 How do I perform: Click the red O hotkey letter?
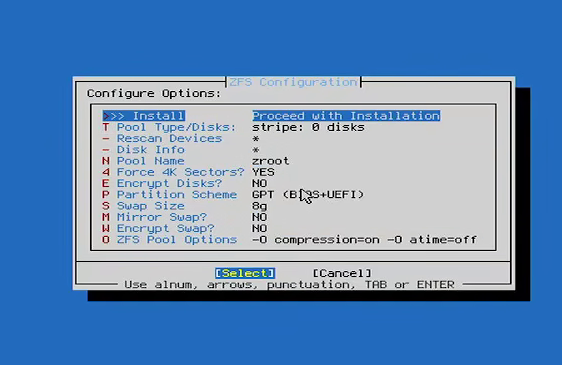point(106,240)
